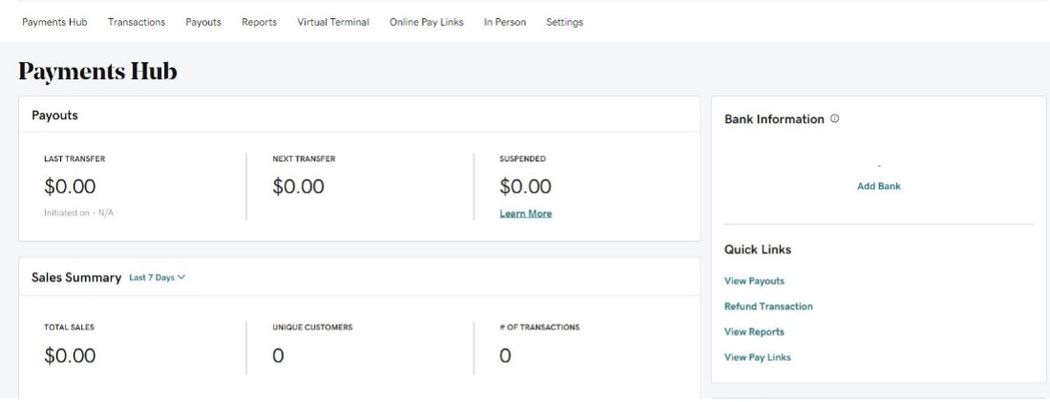
Task: Open the View Reports quick link
Action: pyautogui.click(x=754, y=332)
